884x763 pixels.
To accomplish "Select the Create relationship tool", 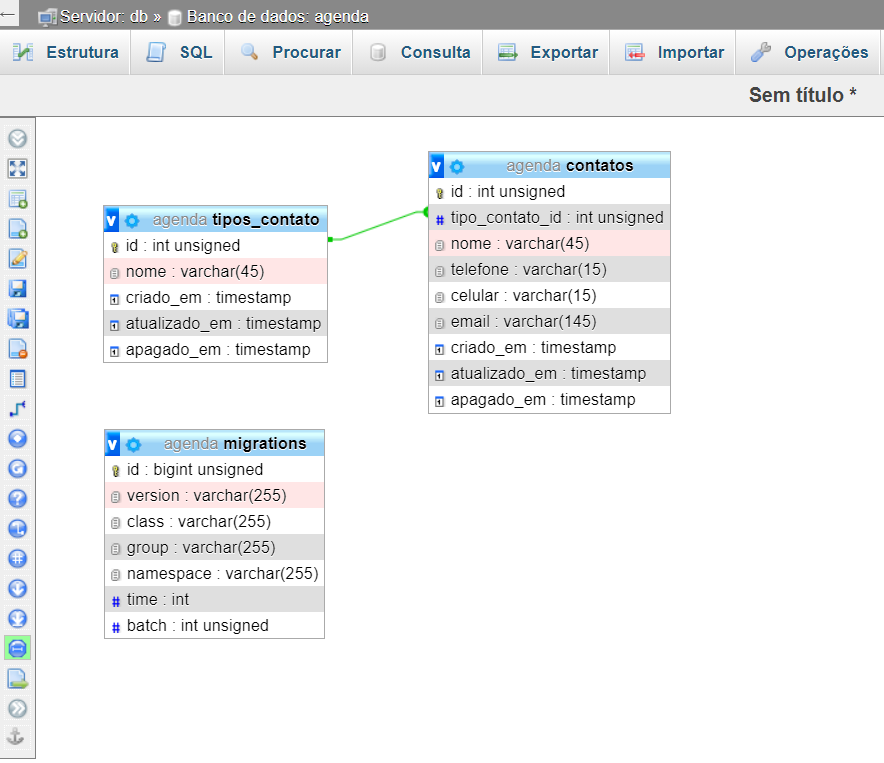I will (x=17, y=408).
